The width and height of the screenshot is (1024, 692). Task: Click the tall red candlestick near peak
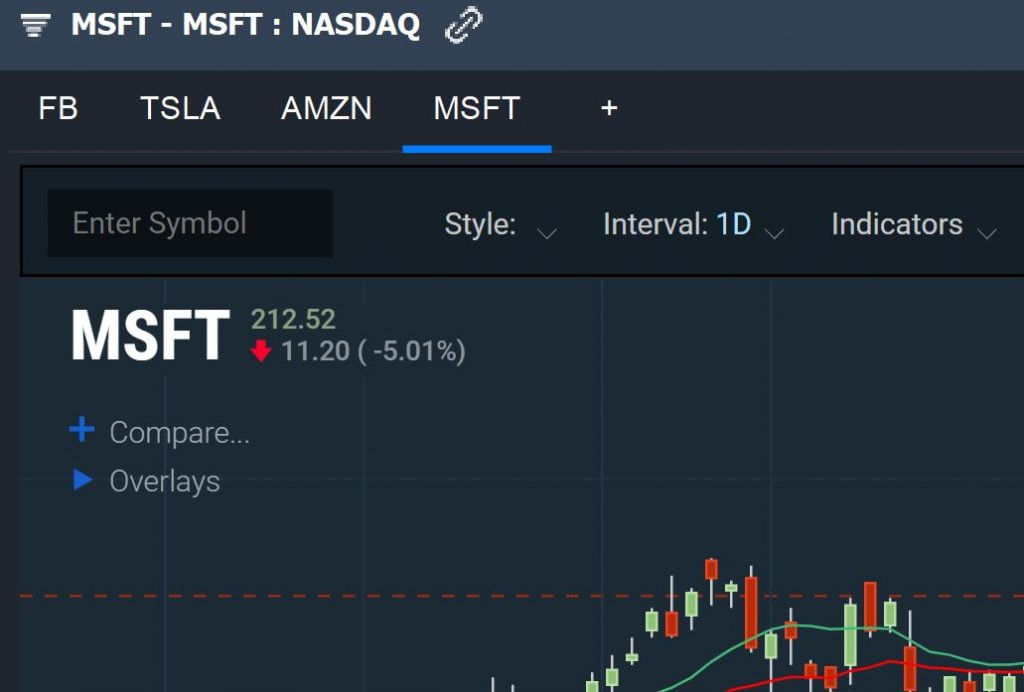coord(751,612)
